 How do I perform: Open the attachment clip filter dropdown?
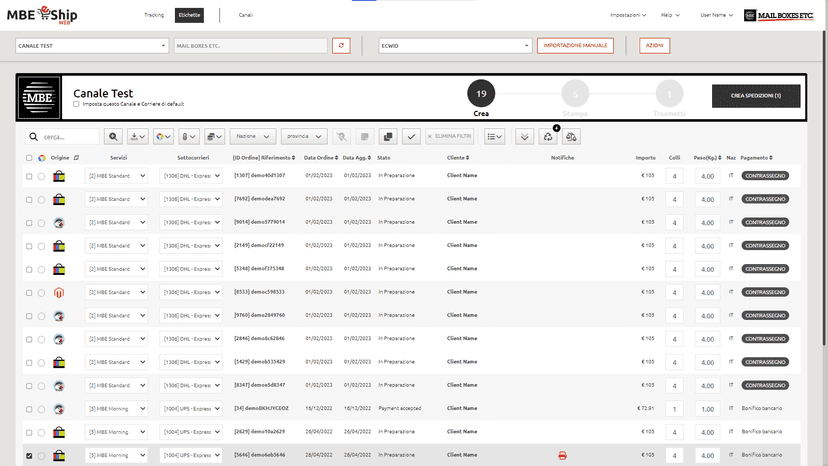pyautogui.click(x=189, y=137)
